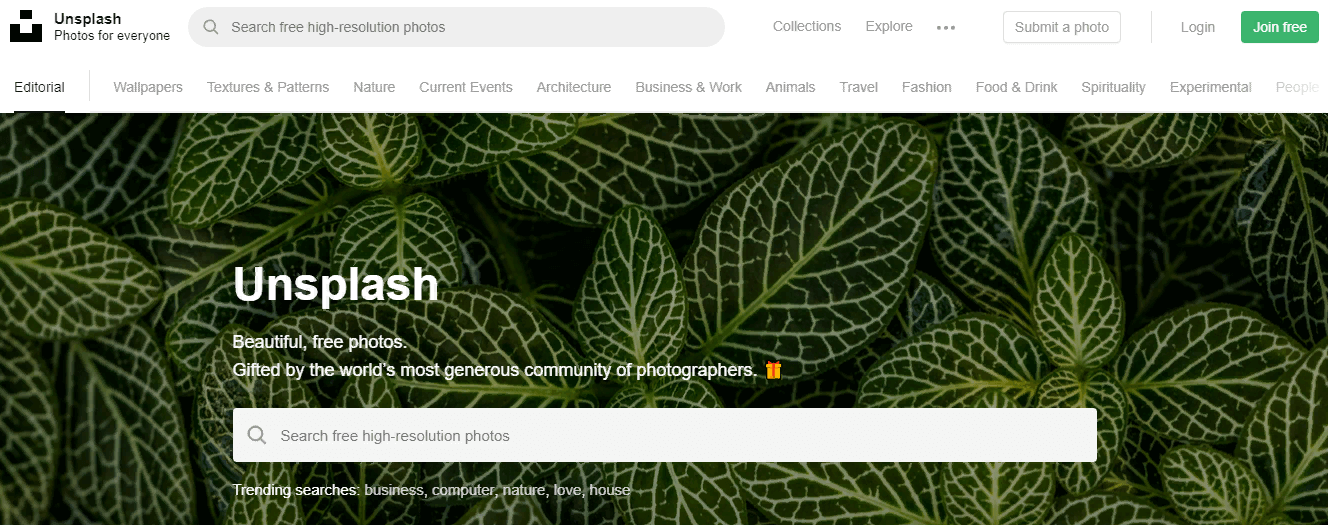The width and height of the screenshot is (1328, 525).
Task: Focus the top header search field
Action: coord(456,27)
